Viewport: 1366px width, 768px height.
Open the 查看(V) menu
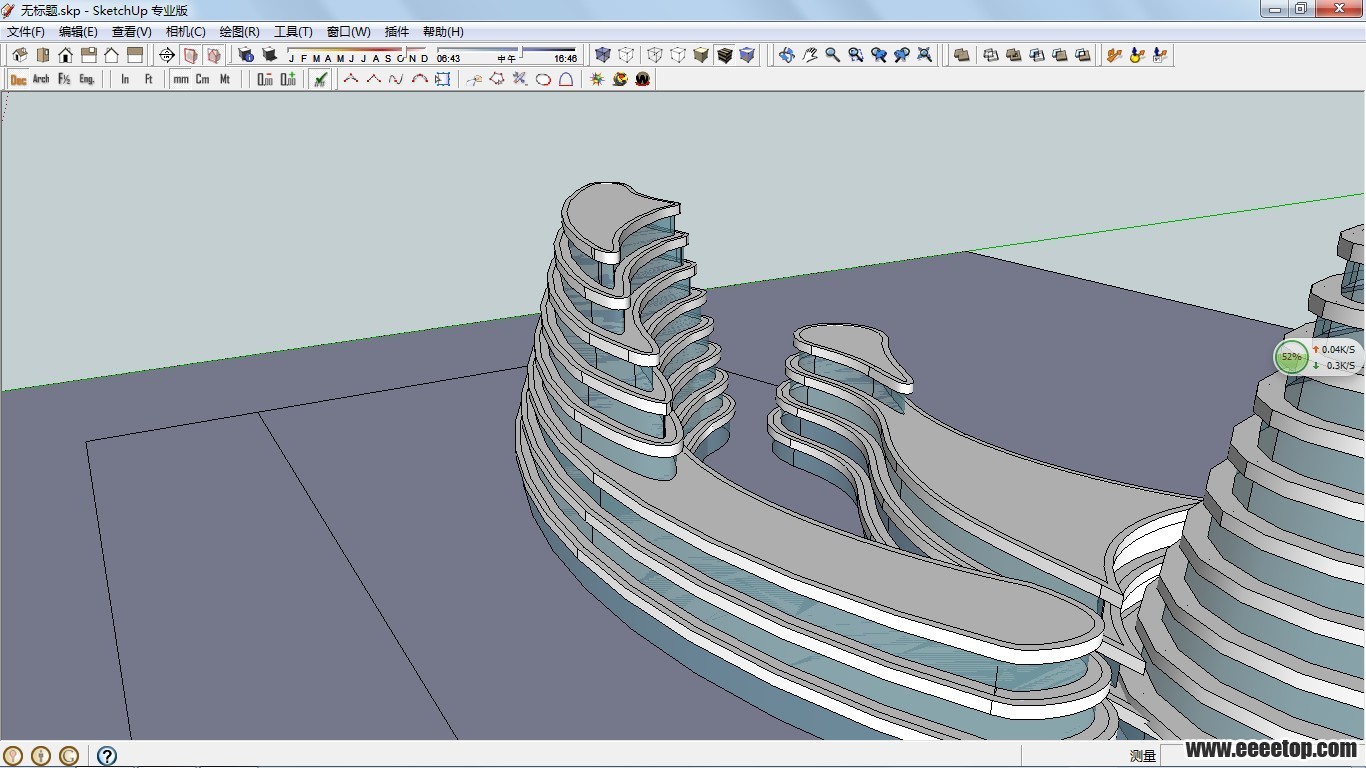(x=132, y=32)
